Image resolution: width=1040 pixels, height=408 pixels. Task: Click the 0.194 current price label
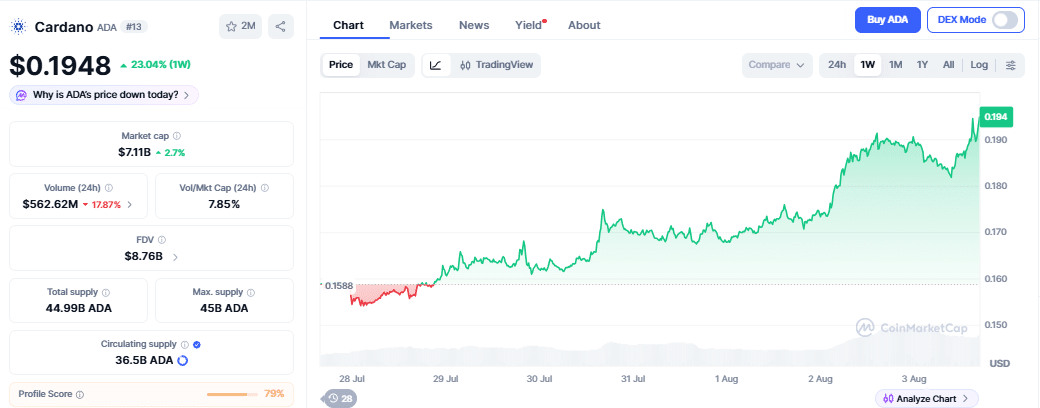[x=995, y=117]
